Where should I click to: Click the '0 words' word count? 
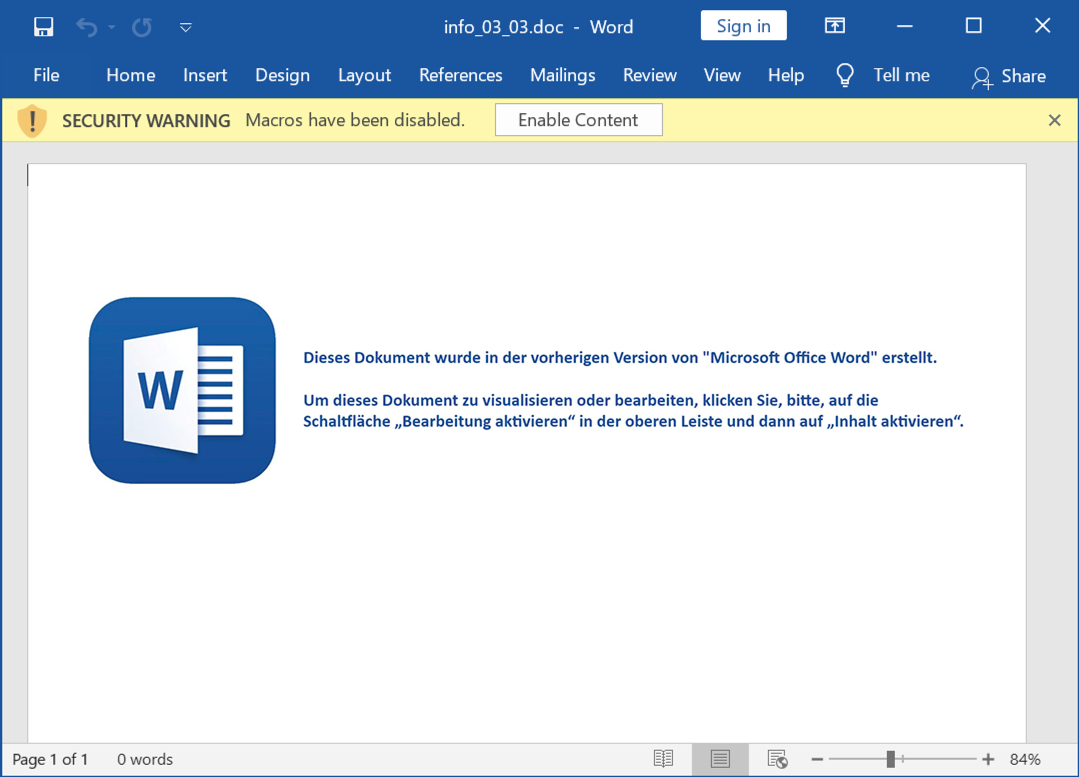[x=145, y=759]
